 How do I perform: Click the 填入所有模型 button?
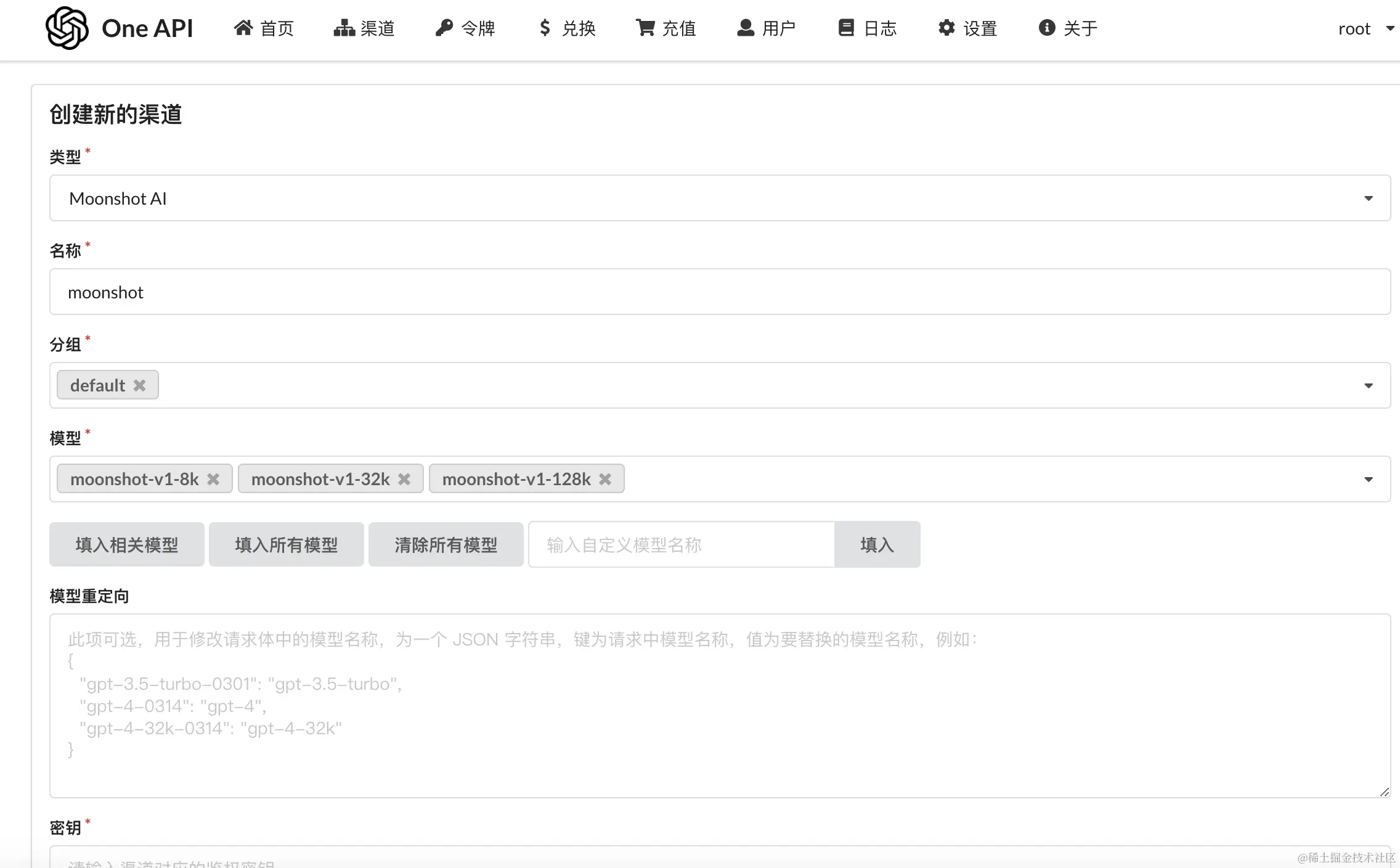287,544
